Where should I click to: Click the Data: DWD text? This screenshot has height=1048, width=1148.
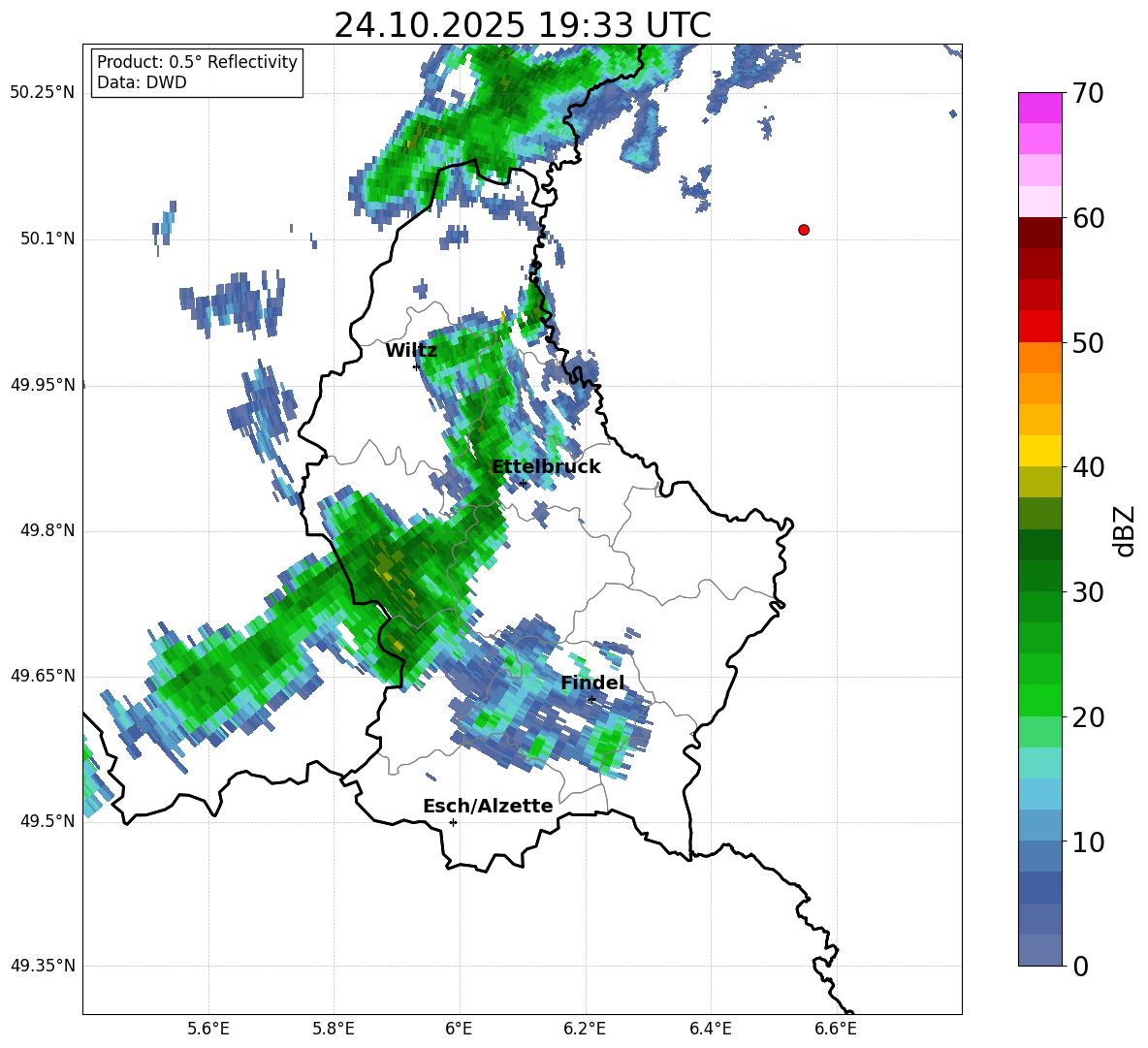pos(142,82)
